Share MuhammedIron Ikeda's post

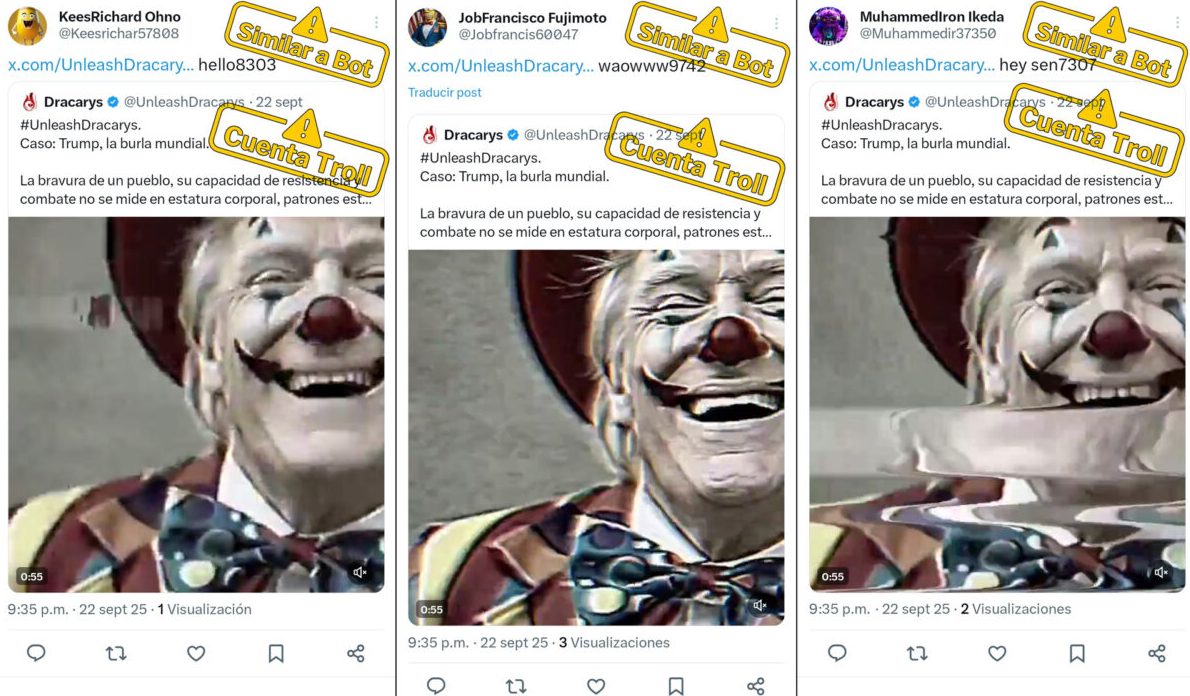(1157, 653)
